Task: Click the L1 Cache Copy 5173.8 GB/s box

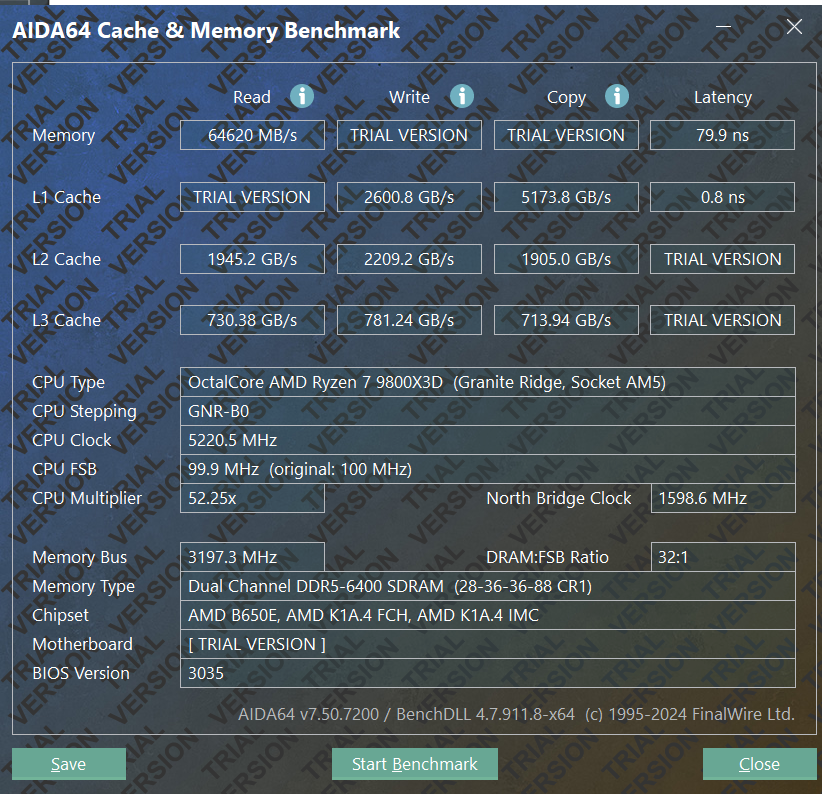Action: (566, 197)
